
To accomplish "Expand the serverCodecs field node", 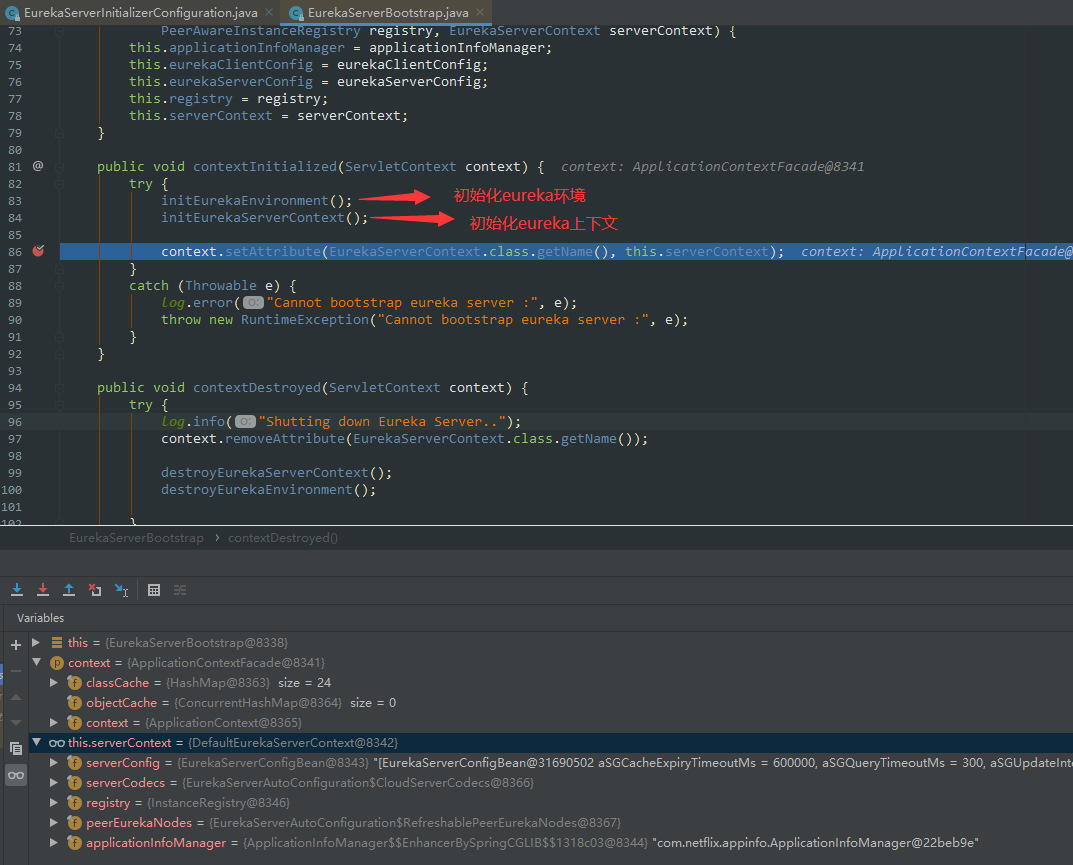I will click(53, 782).
